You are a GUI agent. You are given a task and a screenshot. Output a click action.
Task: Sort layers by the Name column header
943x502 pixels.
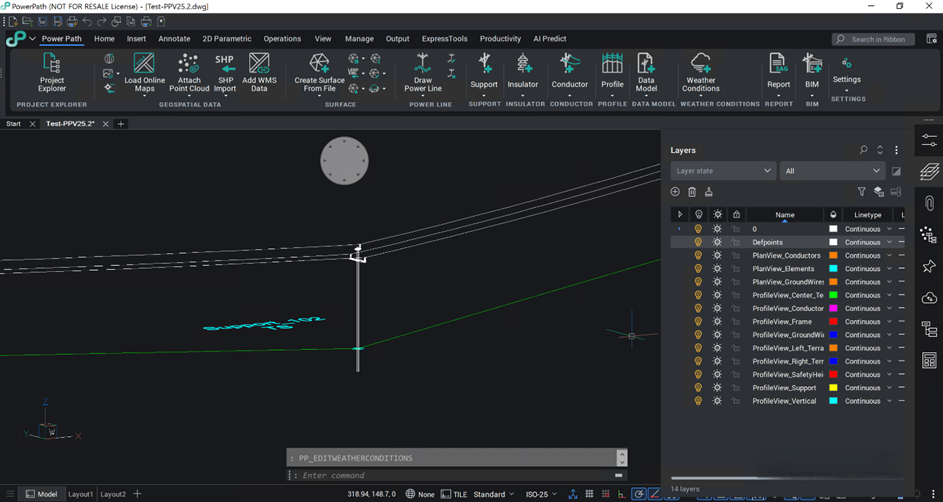(x=784, y=215)
